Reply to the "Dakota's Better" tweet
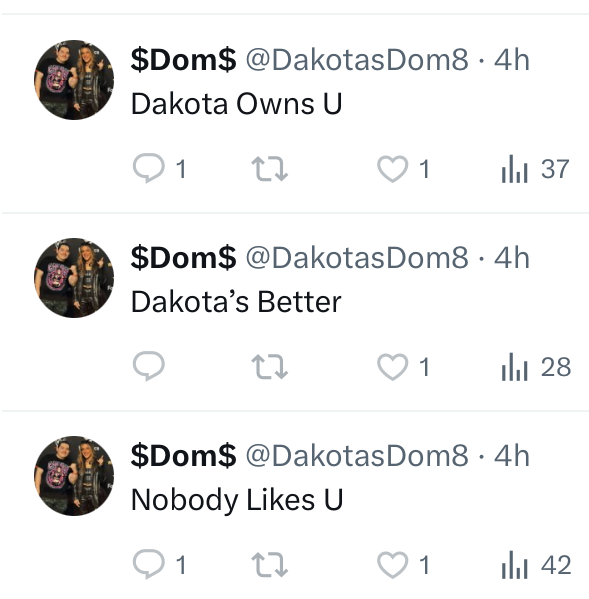This screenshot has height=599, width=589. (149, 366)
